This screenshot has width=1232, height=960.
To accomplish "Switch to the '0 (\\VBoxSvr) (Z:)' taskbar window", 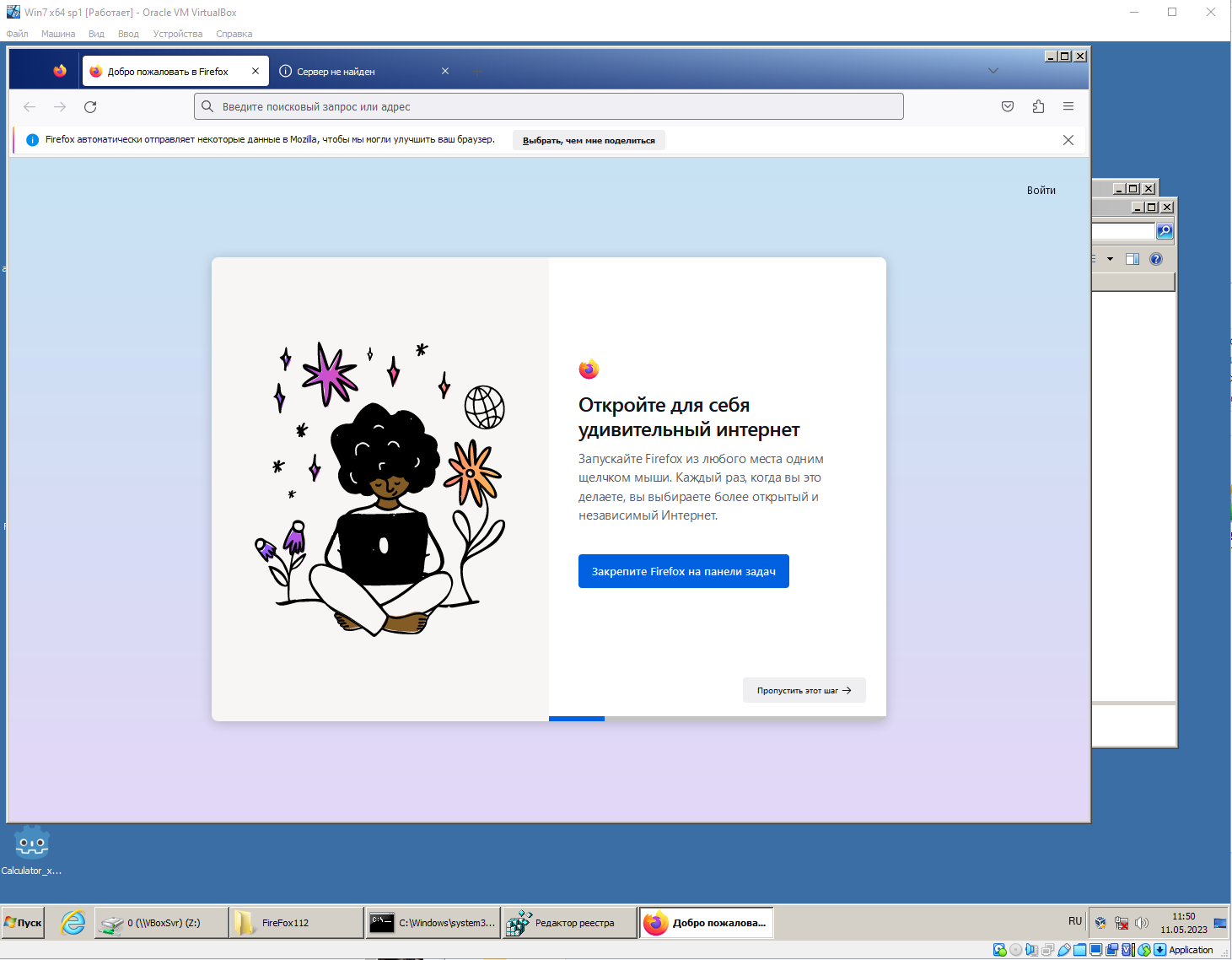I will pyautogui.click(x=161, y=923).
